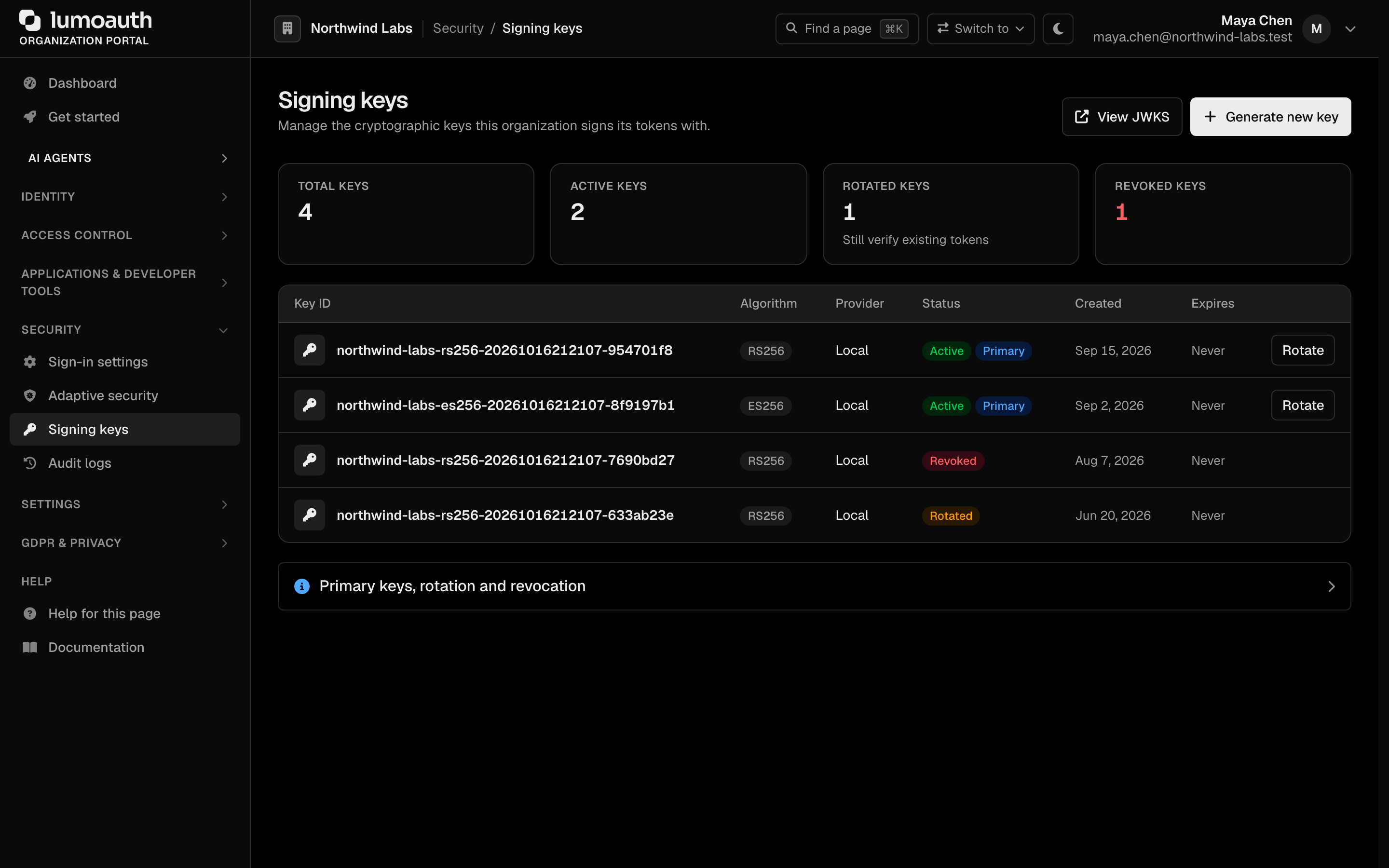This screenshot has width=1389, height=868.
Task: Expand the ACCESS CONTROL section
Action: 125,235
